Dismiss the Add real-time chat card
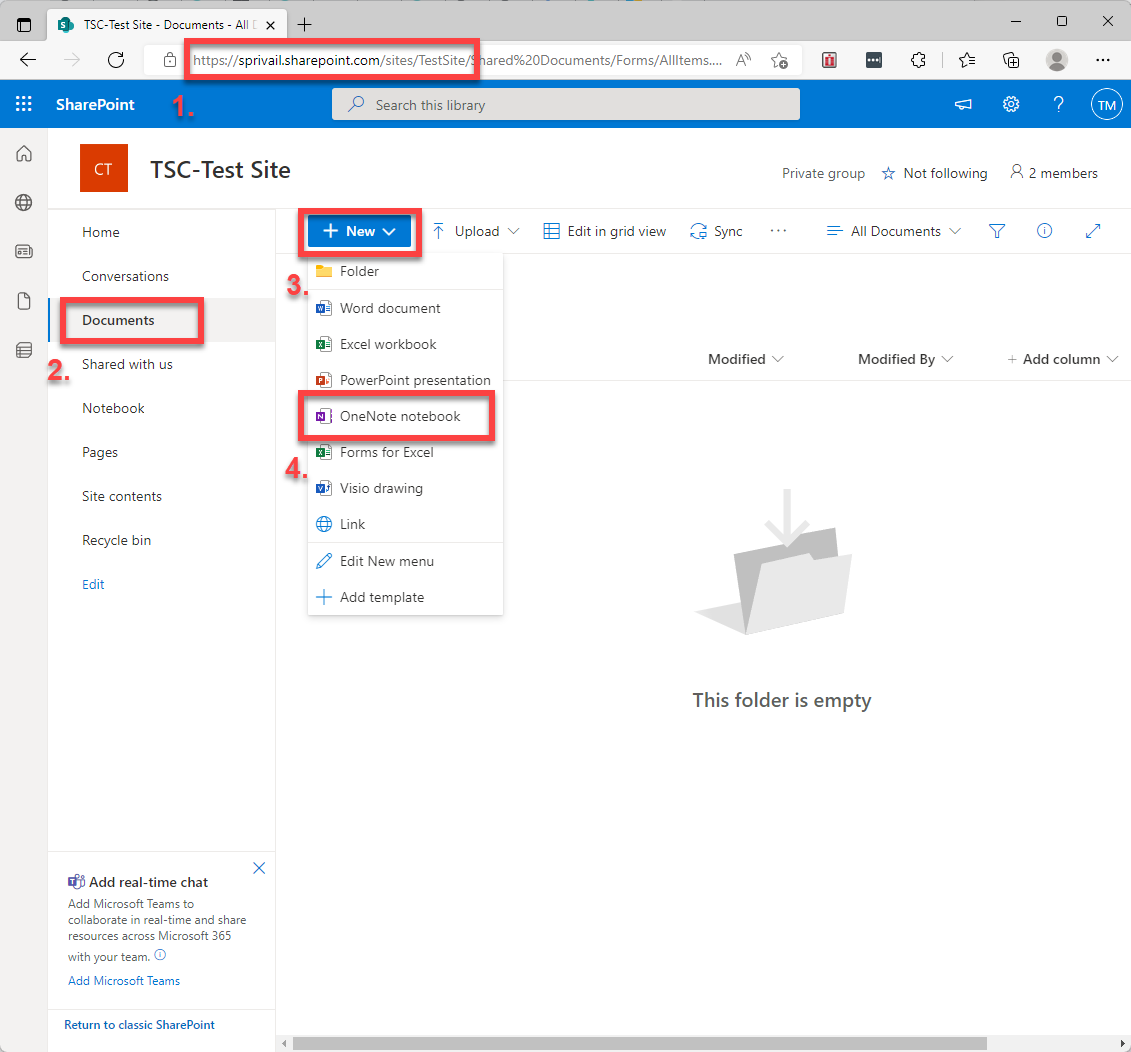The width and height of the screenshot is (1131, 1052). (259, 868)
